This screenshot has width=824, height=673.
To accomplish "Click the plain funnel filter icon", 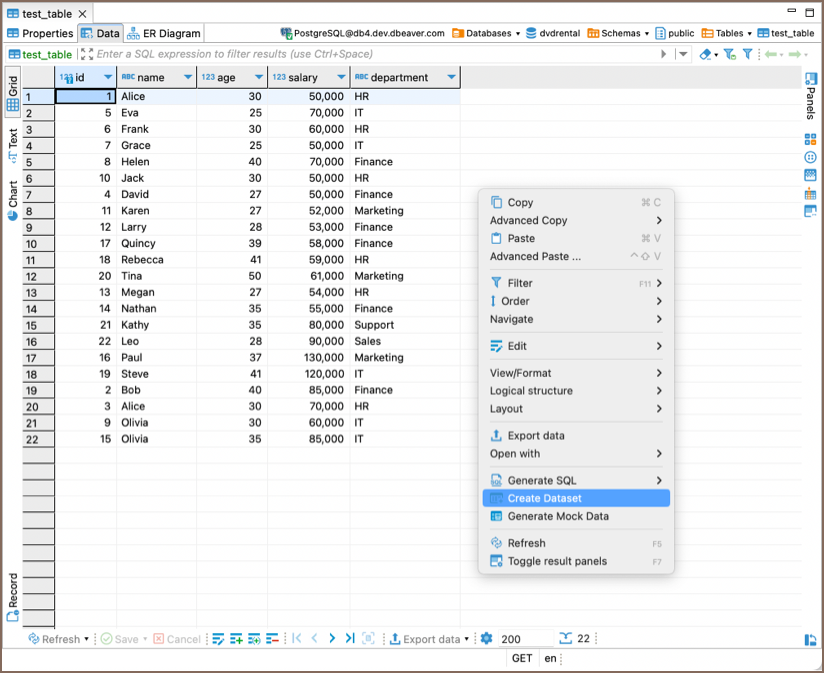I will click(x=747, y=54).
